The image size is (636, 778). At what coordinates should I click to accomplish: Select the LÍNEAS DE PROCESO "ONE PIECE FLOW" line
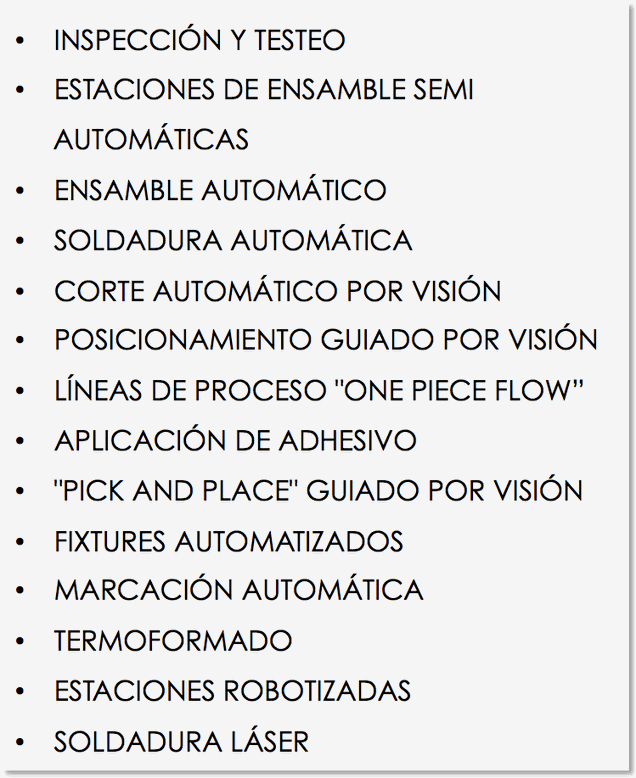pos(318,390)
